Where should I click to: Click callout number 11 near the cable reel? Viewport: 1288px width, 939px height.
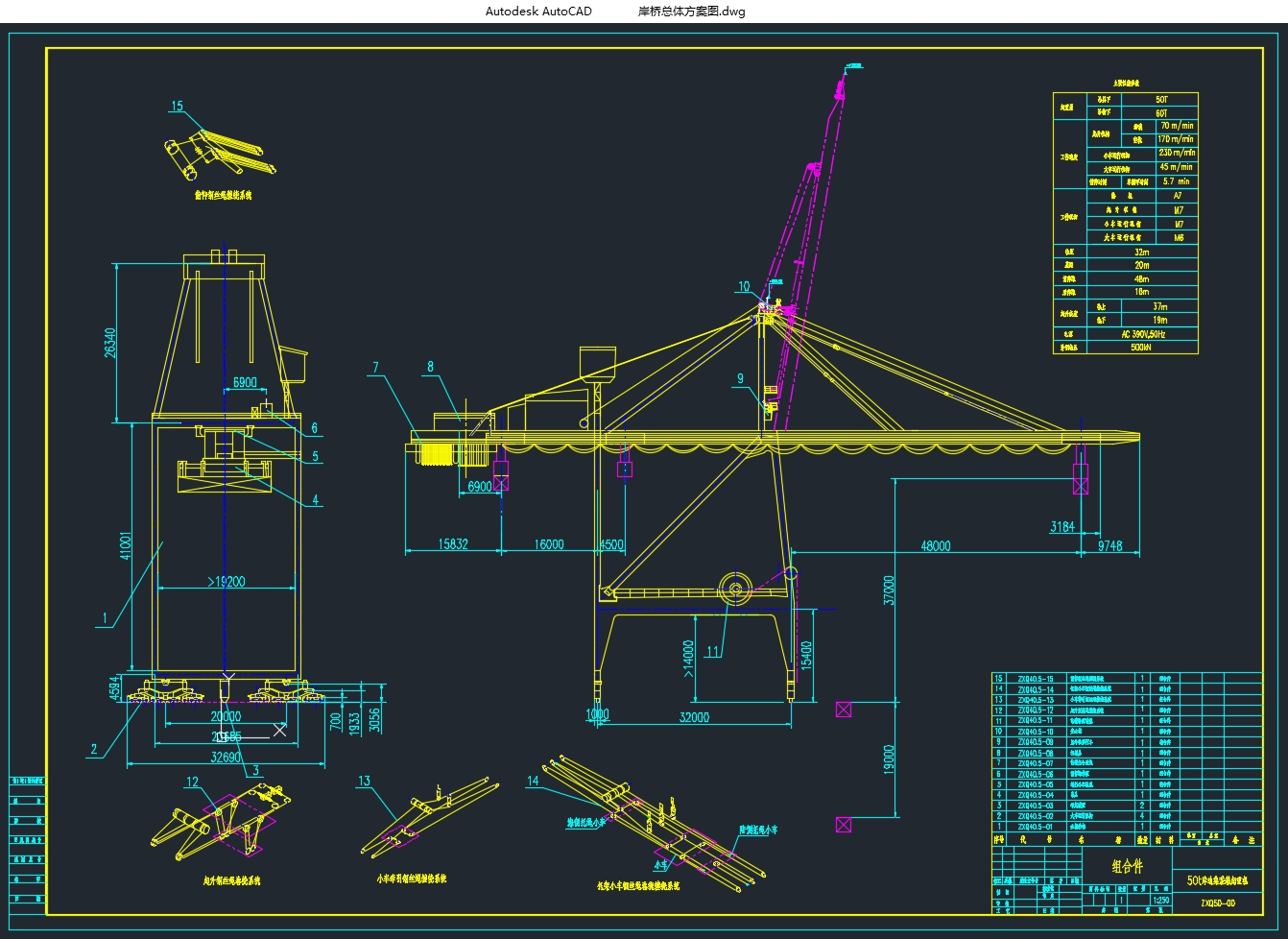(x=712, y=652)
